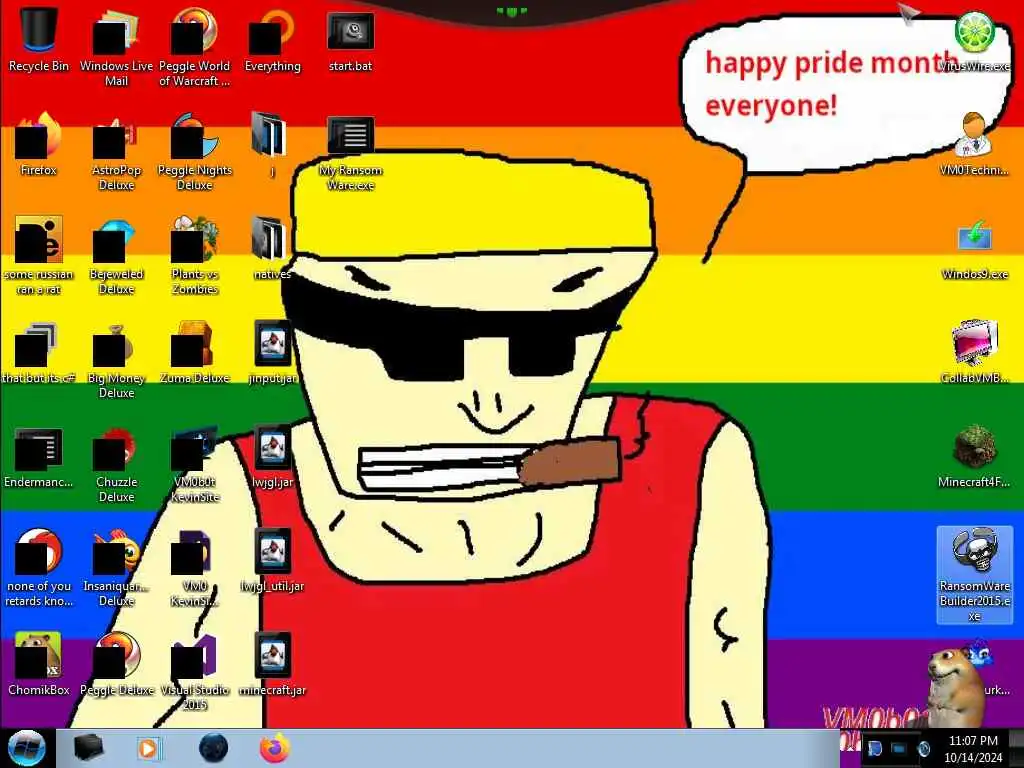Select RansomWare Builder2015.exe icon
Viewport: 1024px width, 768px height.
974,575
